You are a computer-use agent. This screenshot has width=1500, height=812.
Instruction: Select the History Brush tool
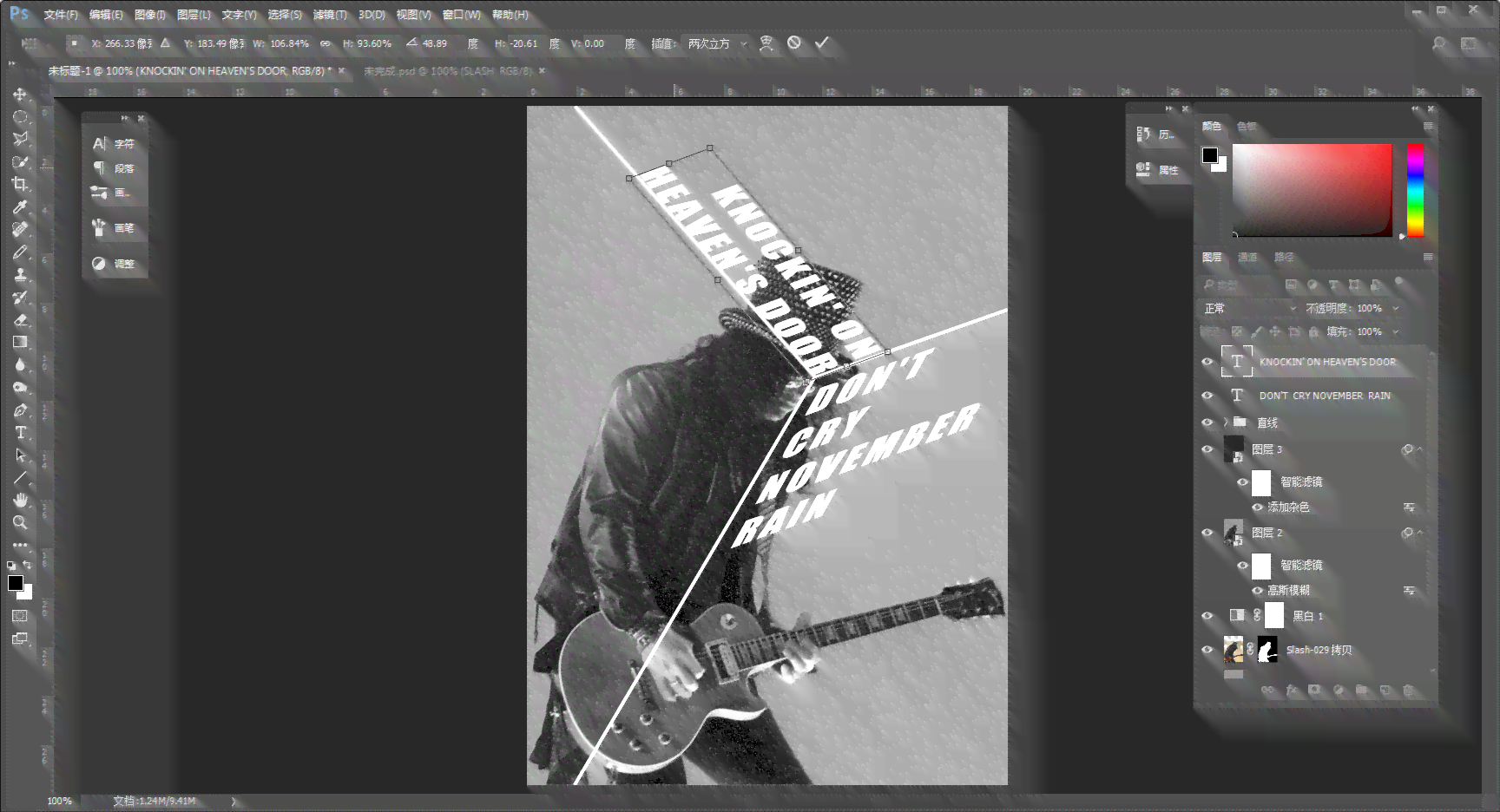click(x=20, y=297)
